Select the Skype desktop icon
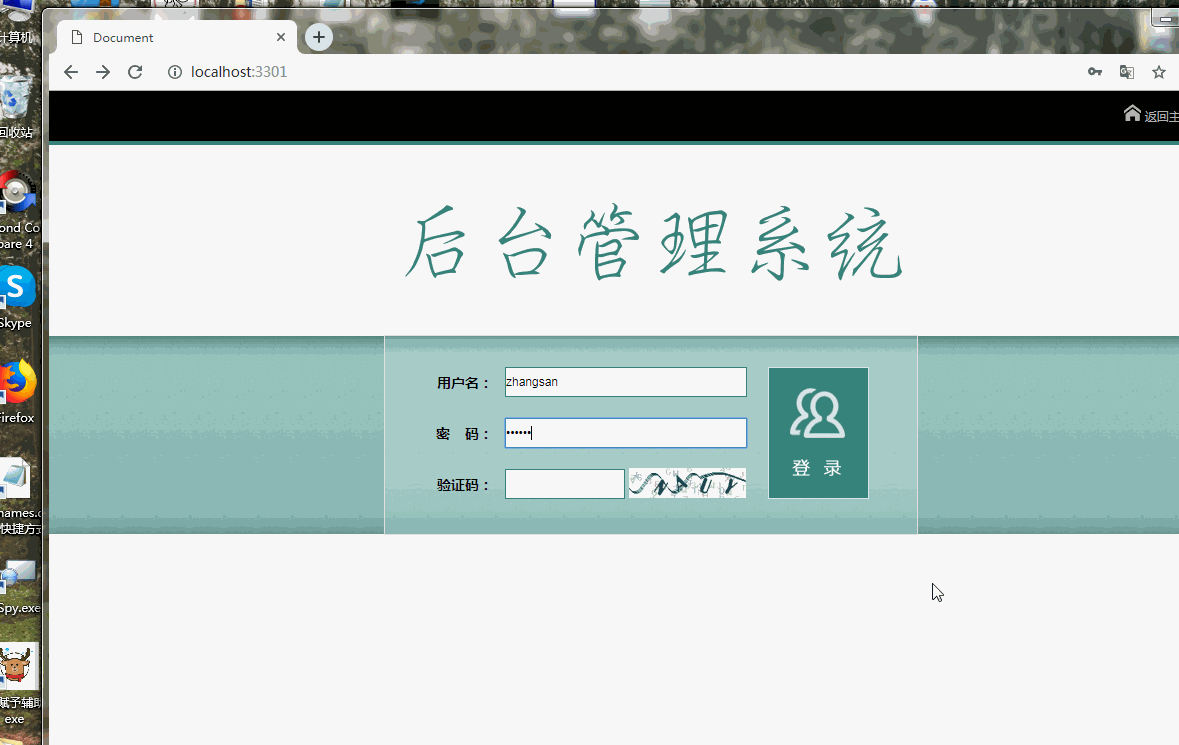The width and height of the screenshot is (1179, 745). pos(17,298)
